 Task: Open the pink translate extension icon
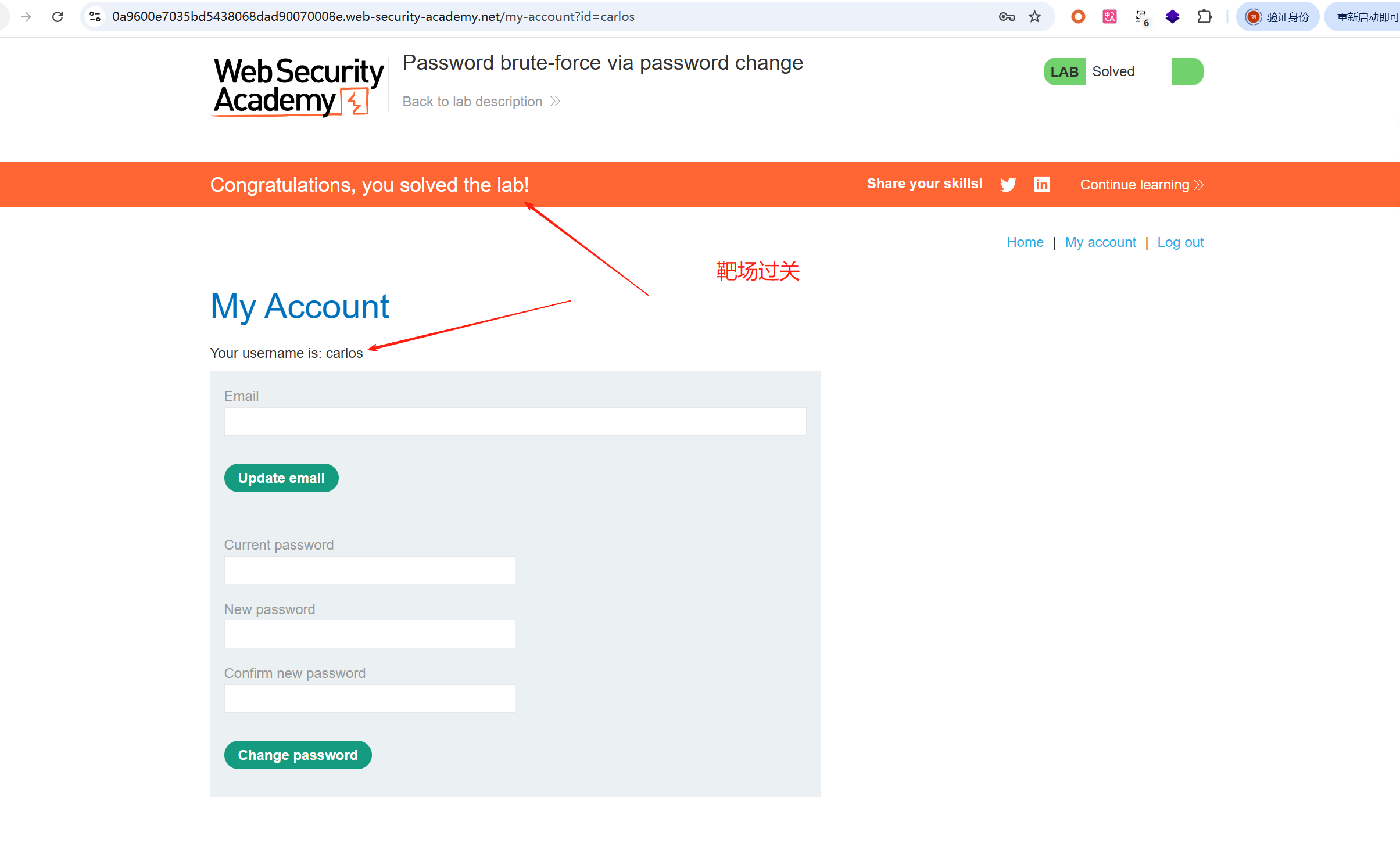pyautogui.click(x=1109, y=17)
